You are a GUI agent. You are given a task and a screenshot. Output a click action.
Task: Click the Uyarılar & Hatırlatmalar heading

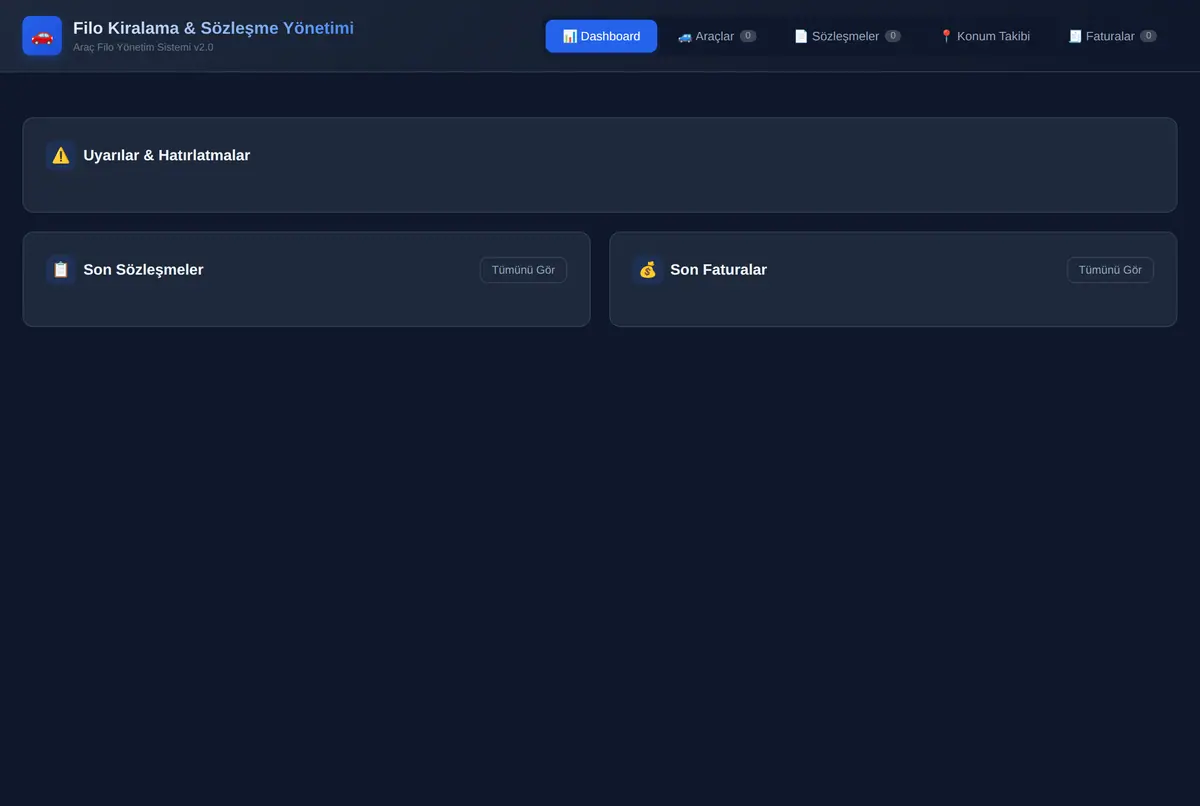click(x=167, y=155)
